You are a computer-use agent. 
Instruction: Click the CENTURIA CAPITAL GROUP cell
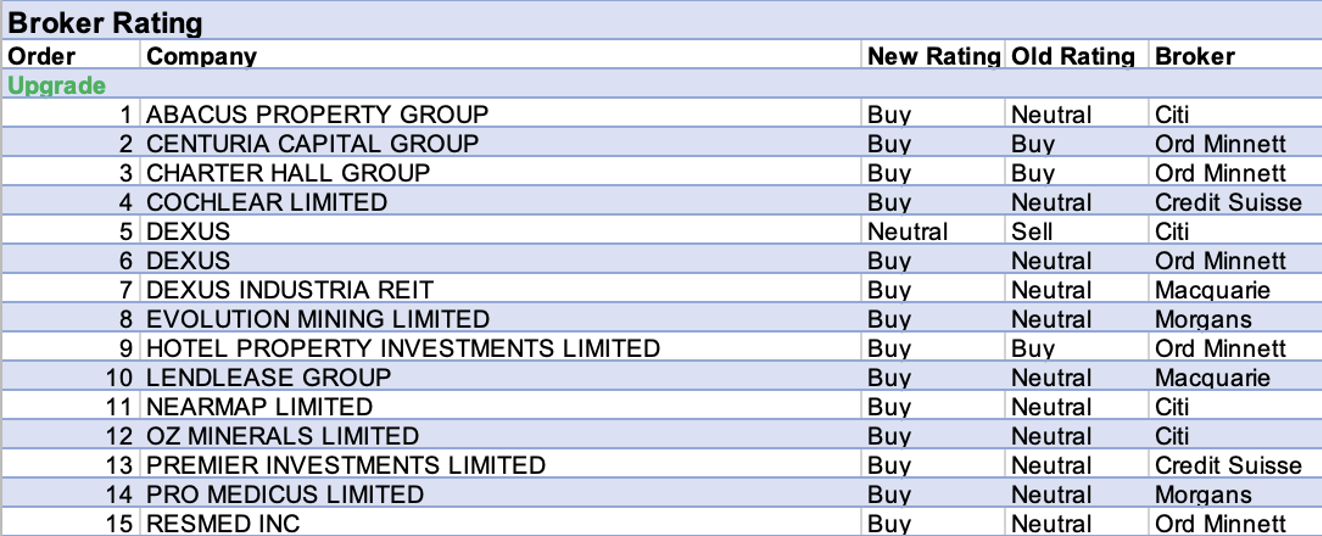click(x=312, y=143)
